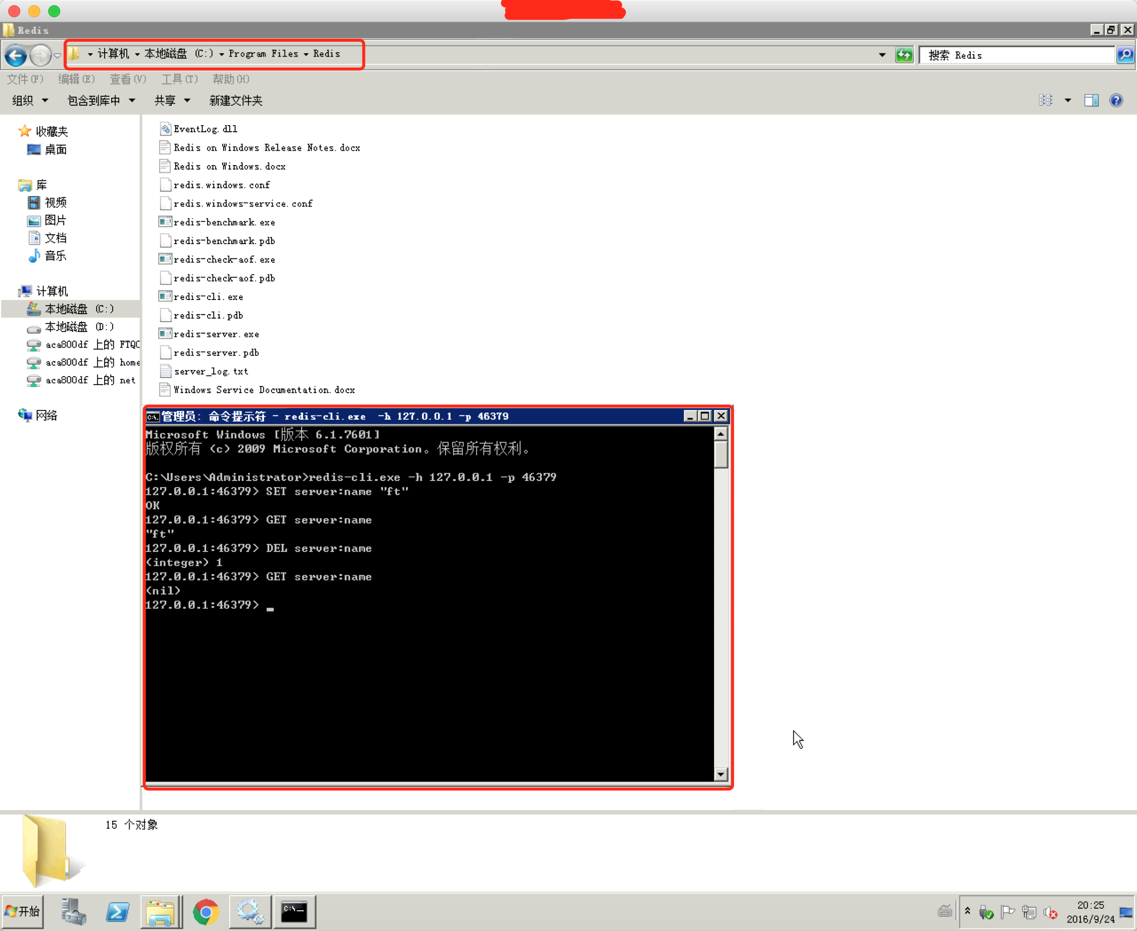This screenshot has height=931, width=1137.
Task: Select Windows Service Documentation.docx icon
Action: click(165, 389)
